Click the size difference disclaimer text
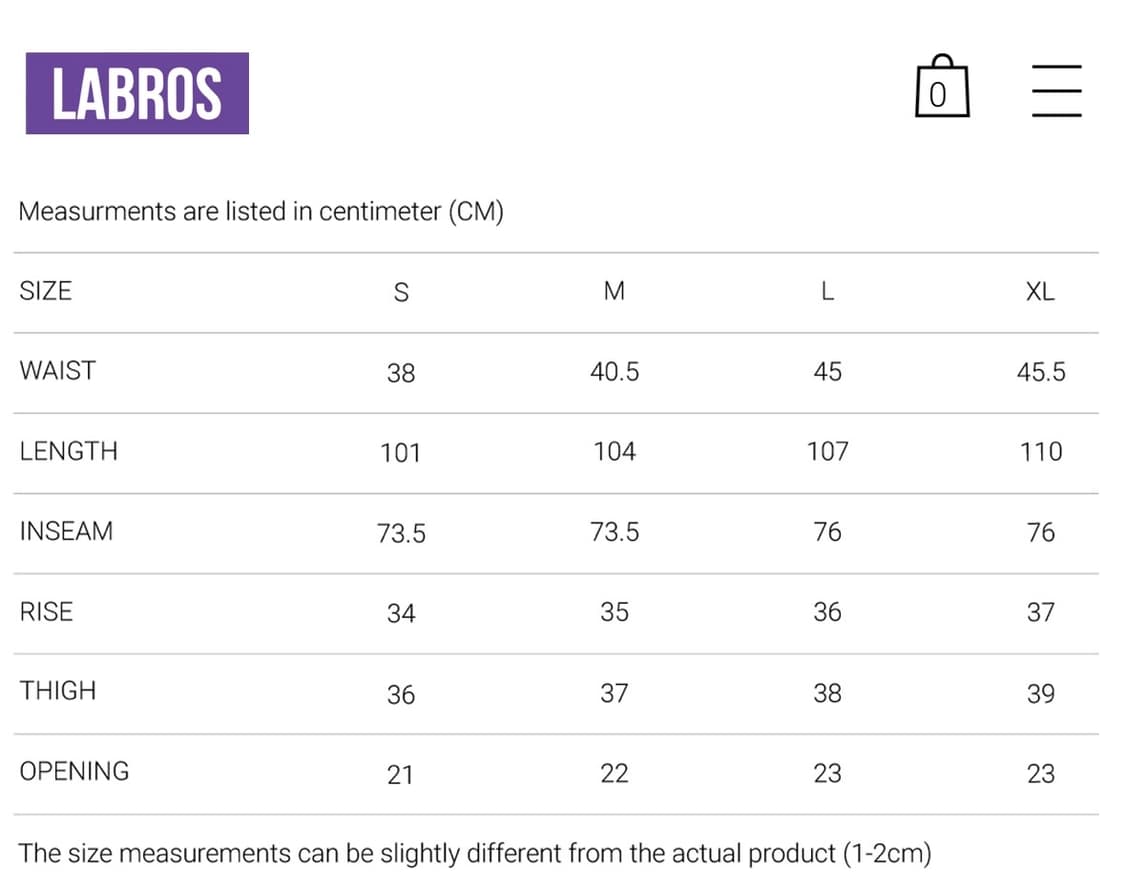This screenshot has width=1125, height=886. [x=475, y=854]
